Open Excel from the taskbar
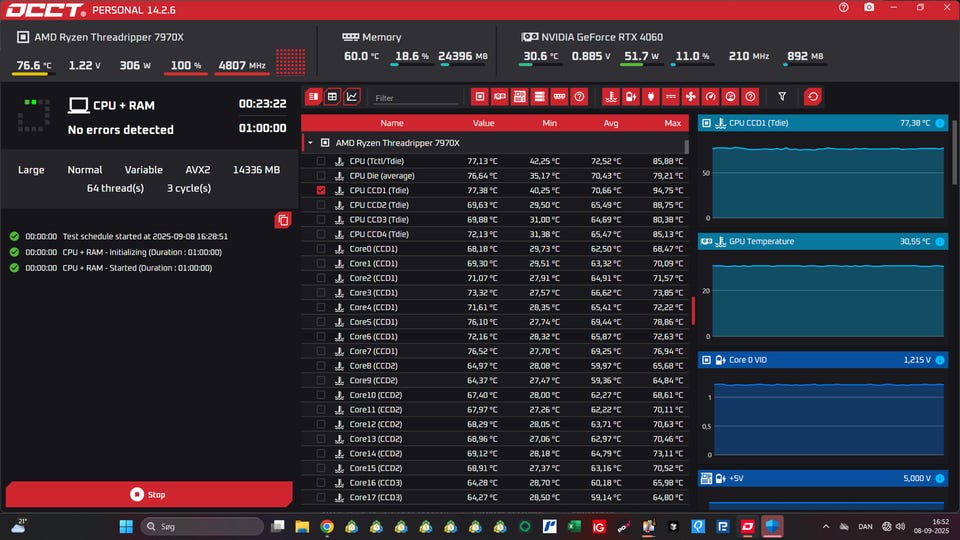The width and height of the screenshot is (960, 540). pyautogui.click(x=574, y=527)
